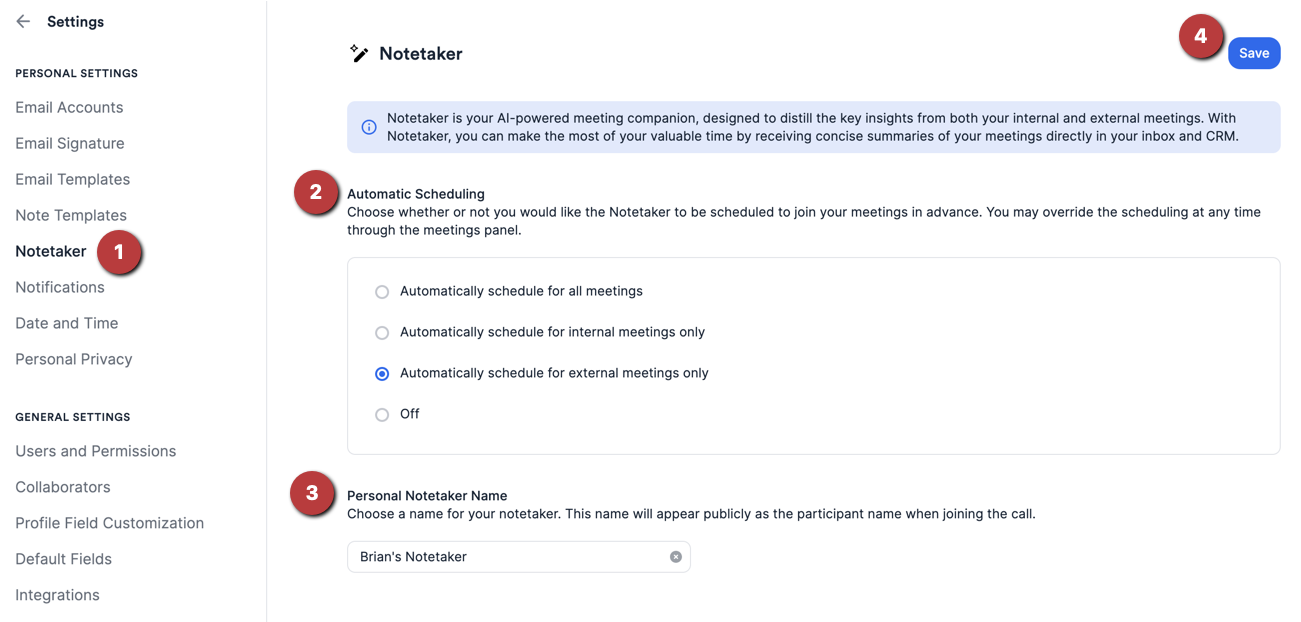
Task: Select the Collaborators settings page
Action: click(62, 487)
